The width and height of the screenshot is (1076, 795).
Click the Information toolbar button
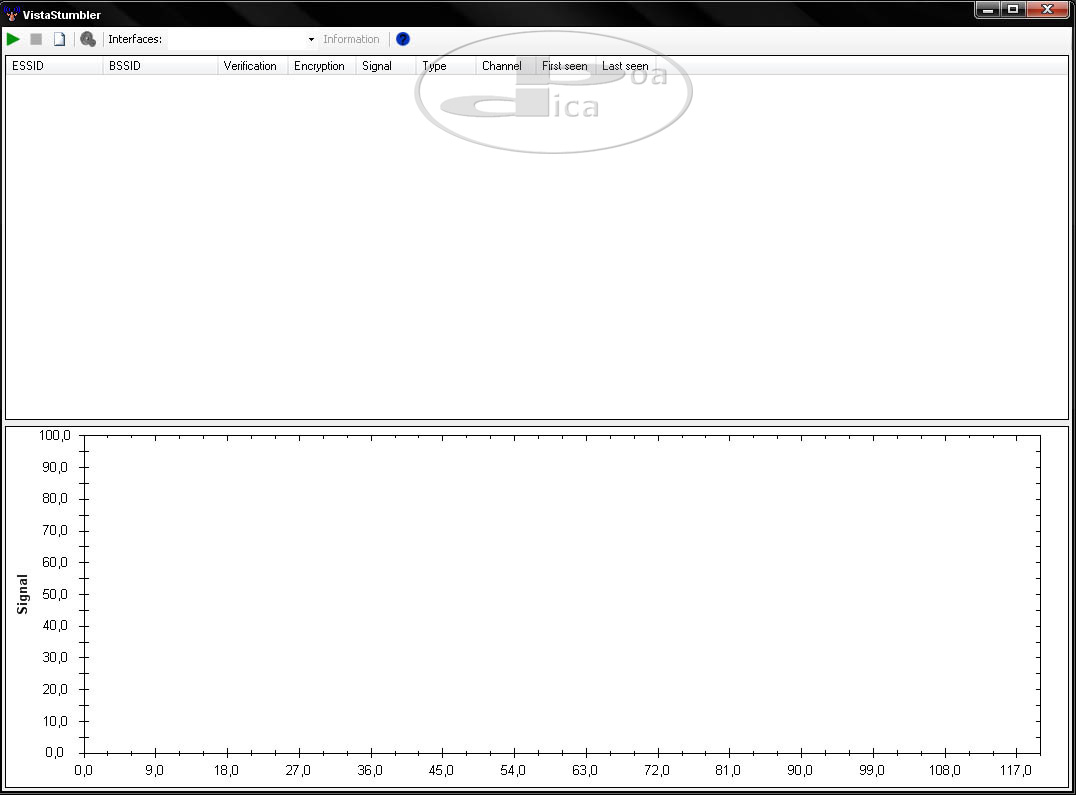tap(351, 40)
